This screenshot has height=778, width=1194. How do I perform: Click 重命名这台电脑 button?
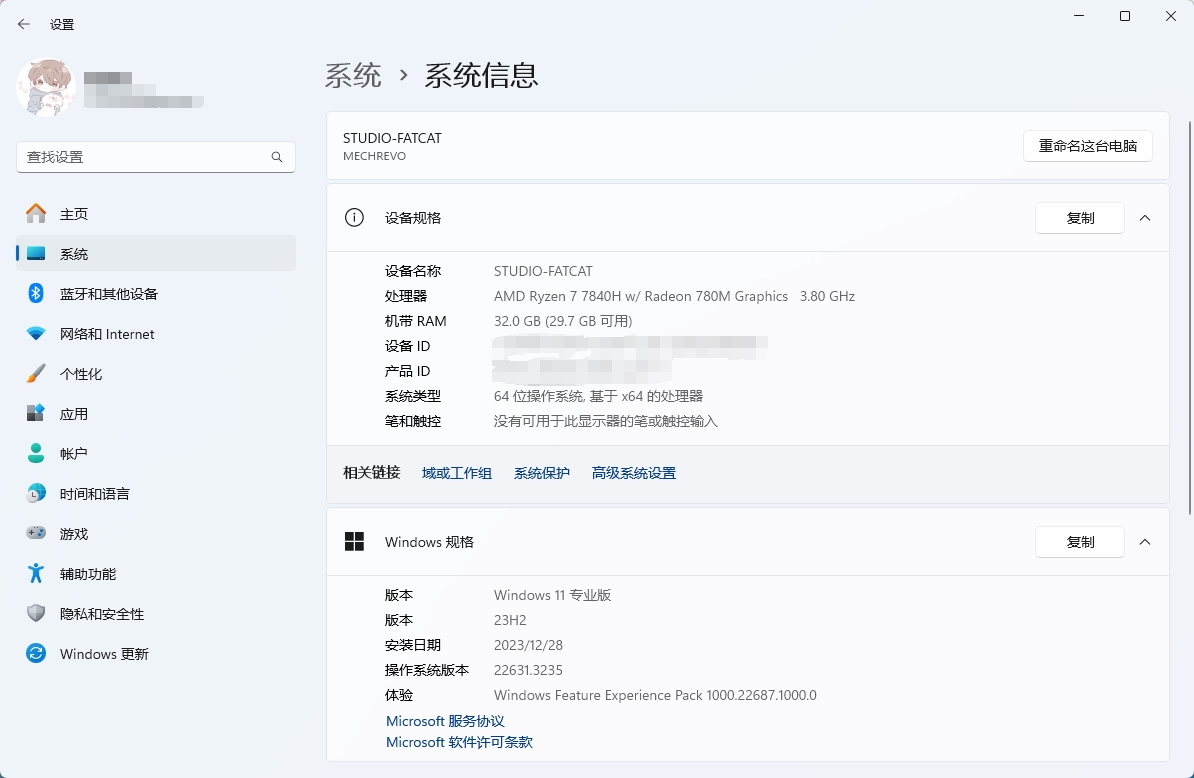tap(1087, 145)
